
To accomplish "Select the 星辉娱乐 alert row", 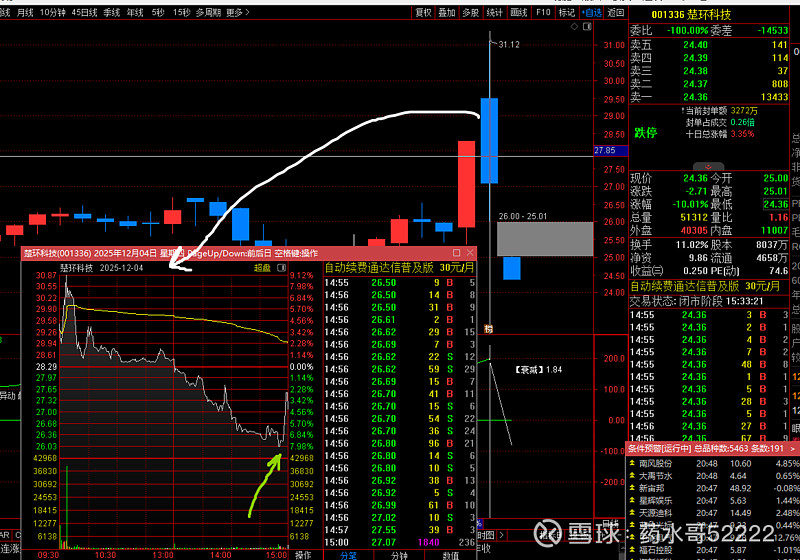I will [x=713, y=500].
